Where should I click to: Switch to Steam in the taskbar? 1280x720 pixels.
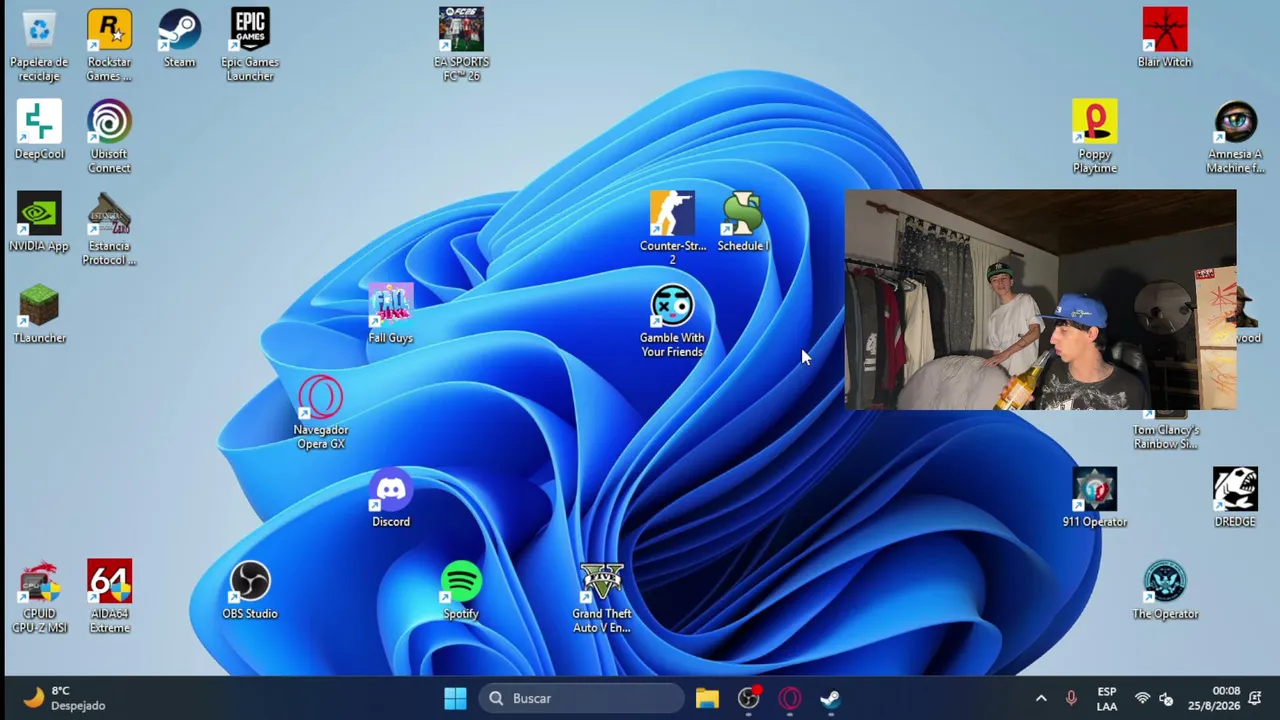click(831, 698)
